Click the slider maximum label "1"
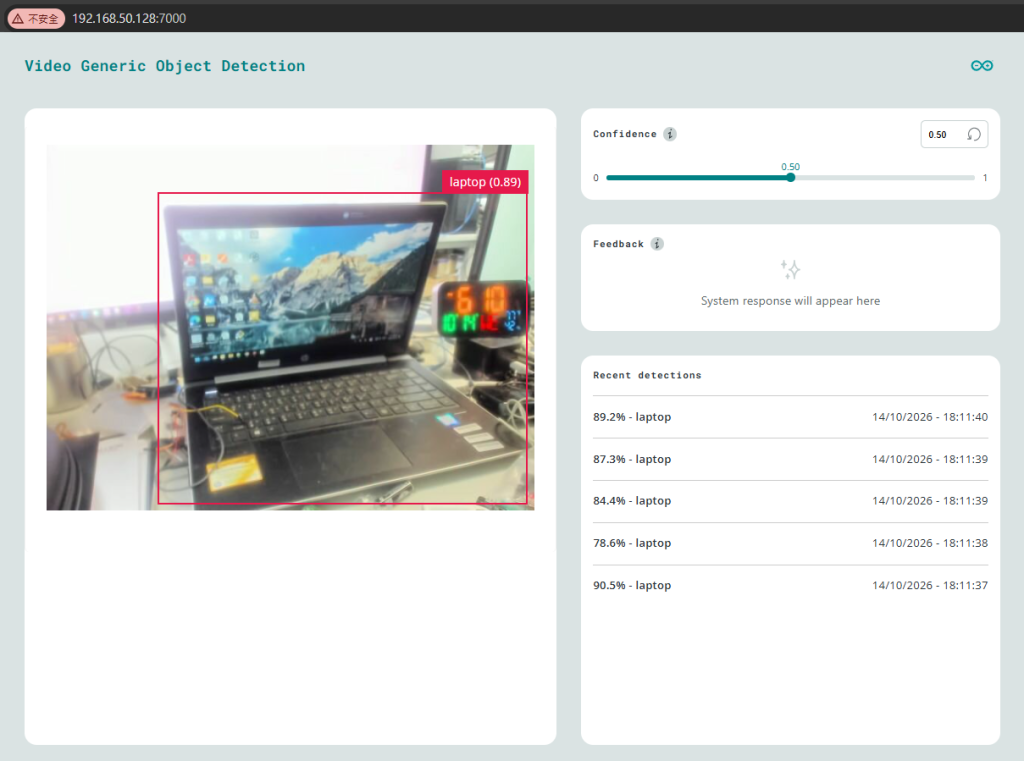Viewport: 1024px width, 761px height. click(985, 178)
